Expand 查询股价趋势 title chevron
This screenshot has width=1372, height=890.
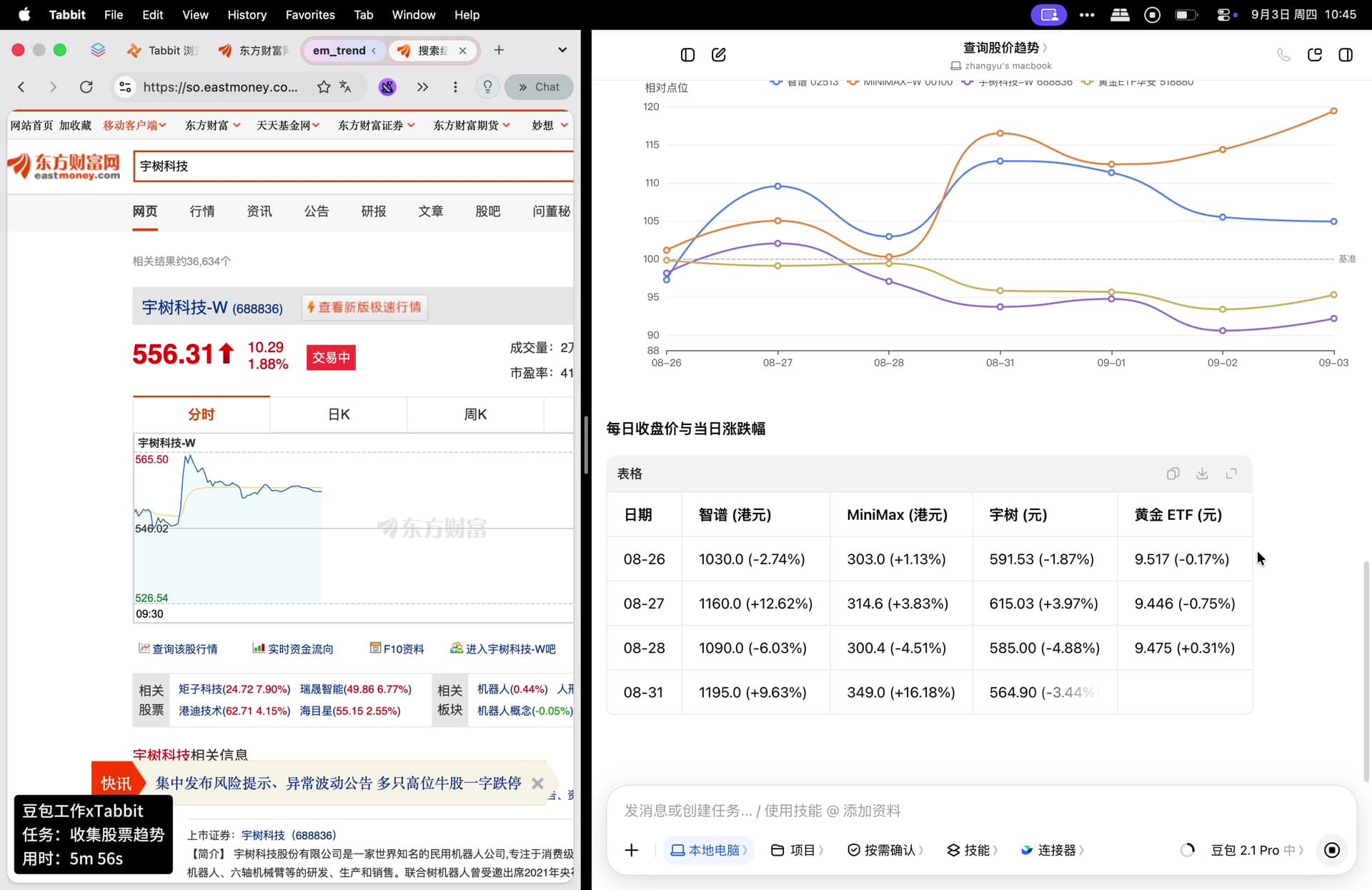point(1045,48)
